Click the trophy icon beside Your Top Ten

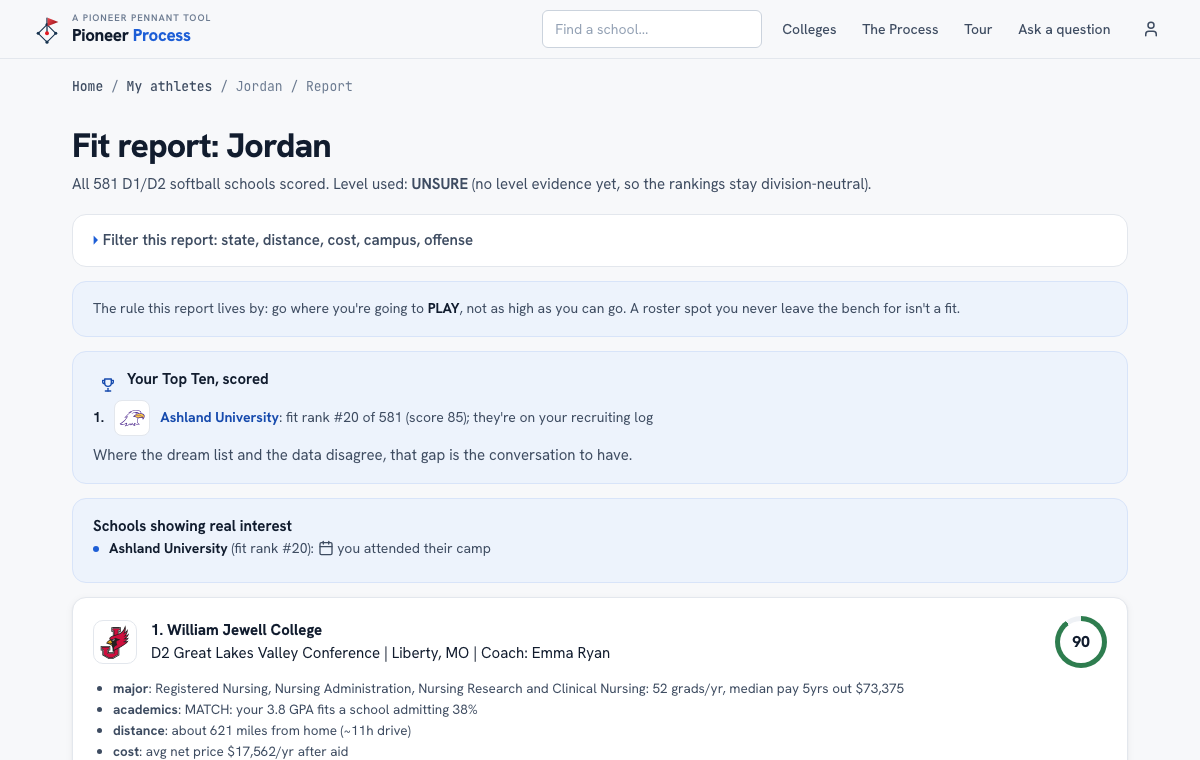(x=108, y=384)
